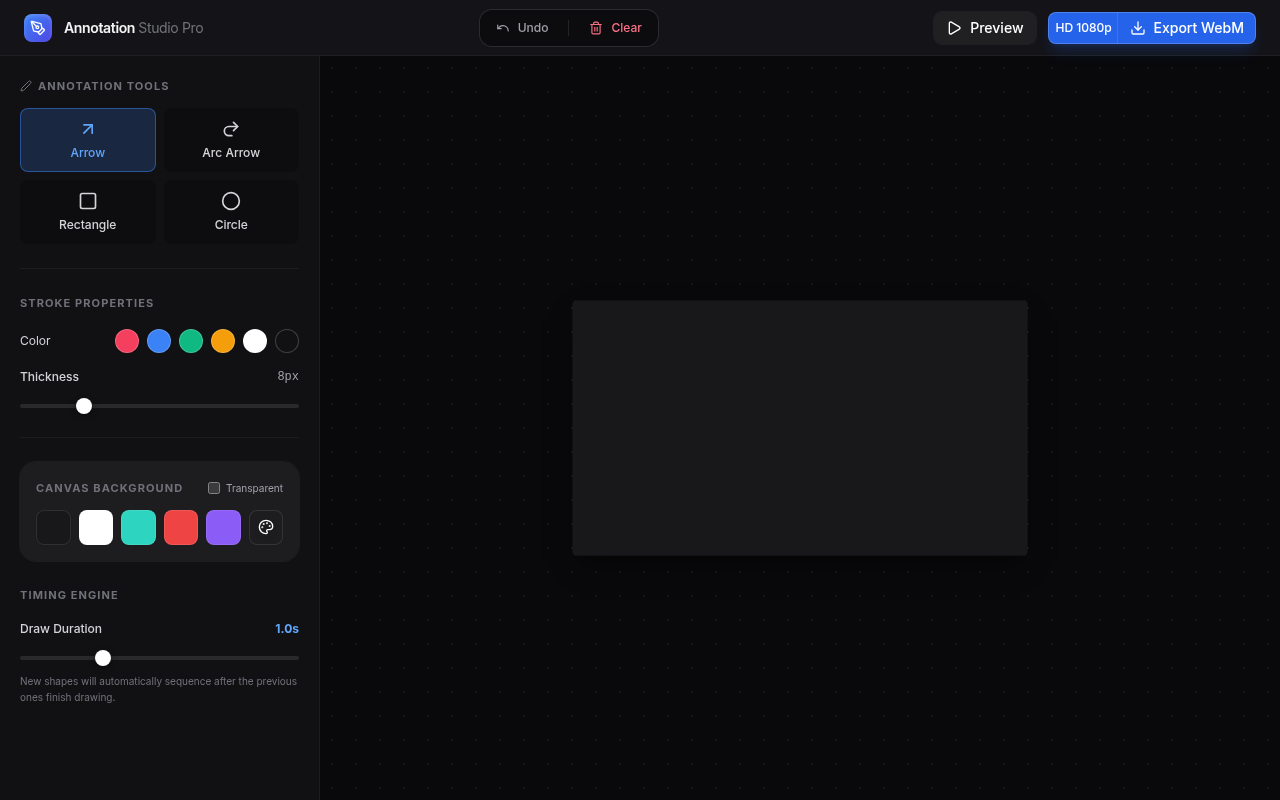Open the custom background color palette

(266, 527)
